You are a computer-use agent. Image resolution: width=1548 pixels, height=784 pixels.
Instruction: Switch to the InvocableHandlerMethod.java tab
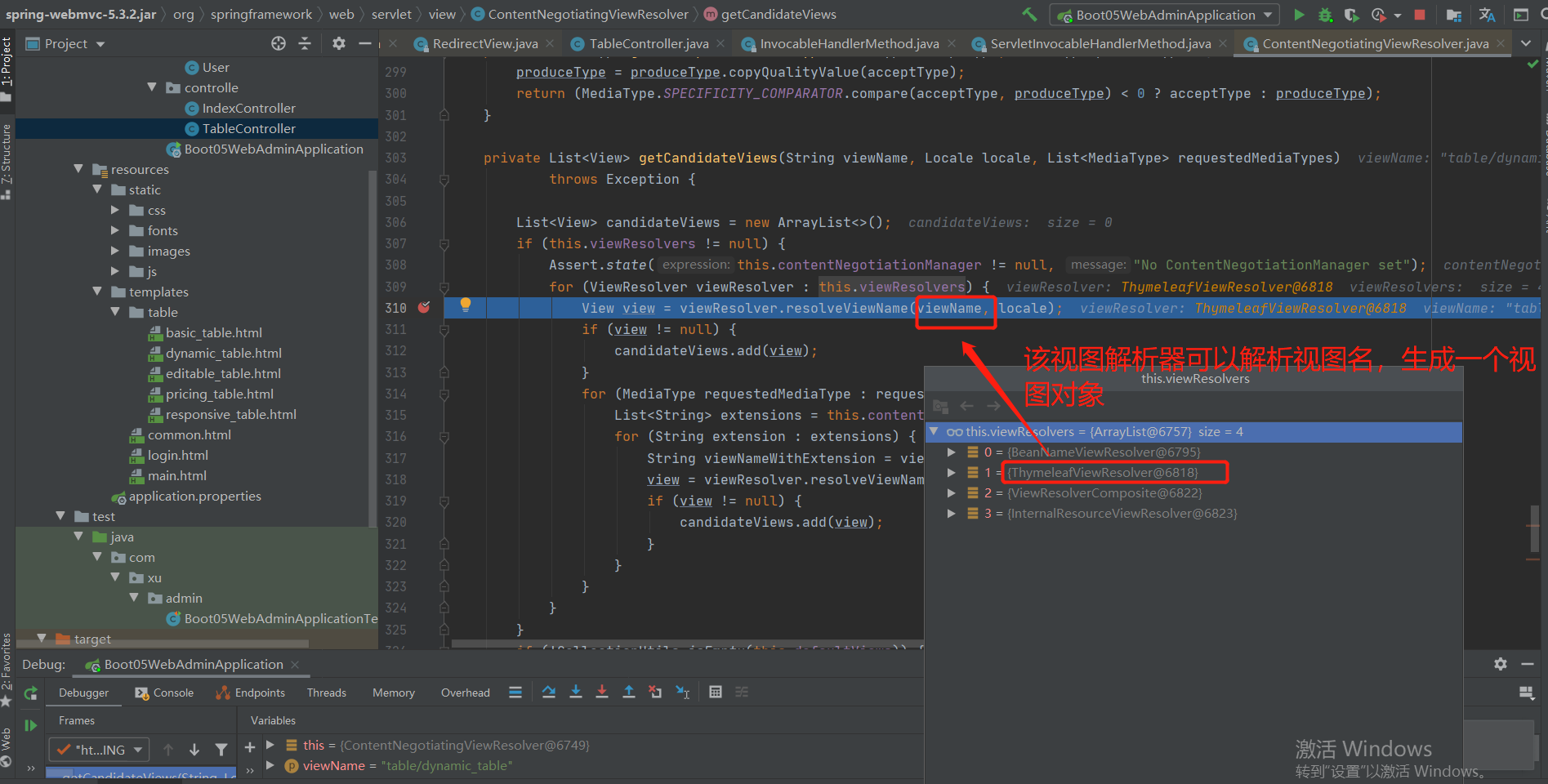pos(850,43)
